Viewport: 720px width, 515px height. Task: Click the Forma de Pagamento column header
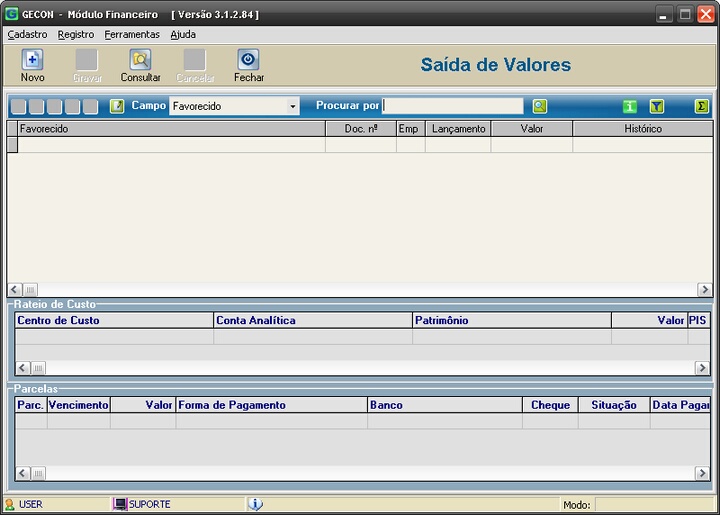(x=271, y=405)
